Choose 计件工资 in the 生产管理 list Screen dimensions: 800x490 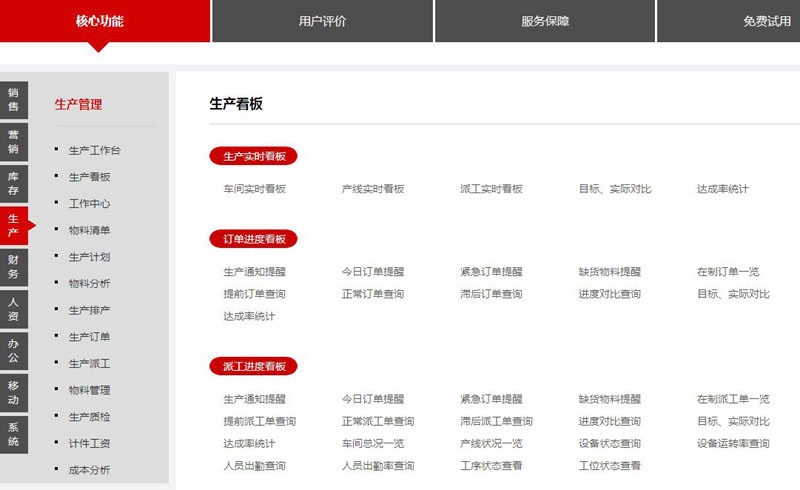(89, 444)
